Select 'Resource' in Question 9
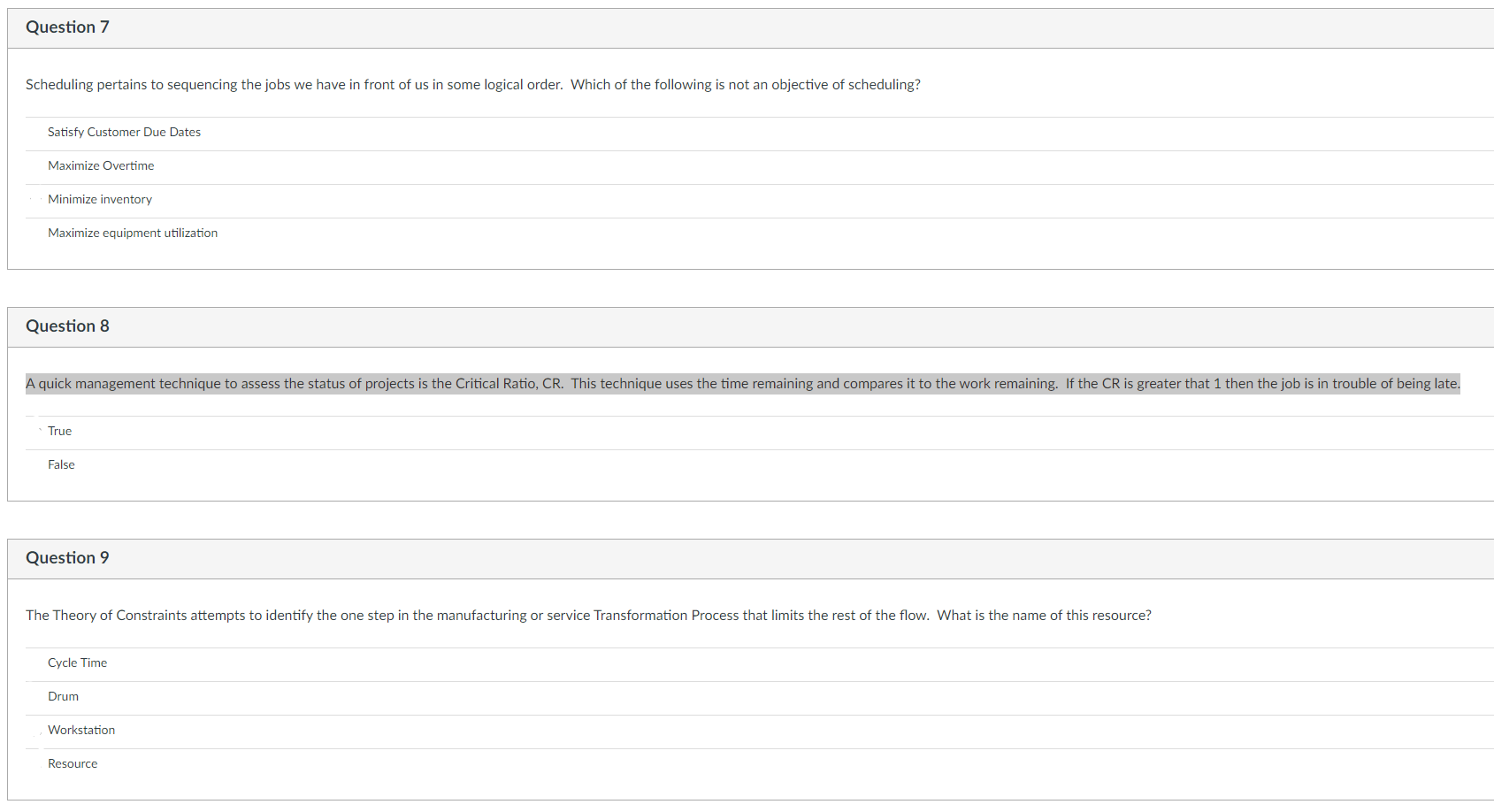The height and width of the screenshot is (812, 1494). pos(72,763)
